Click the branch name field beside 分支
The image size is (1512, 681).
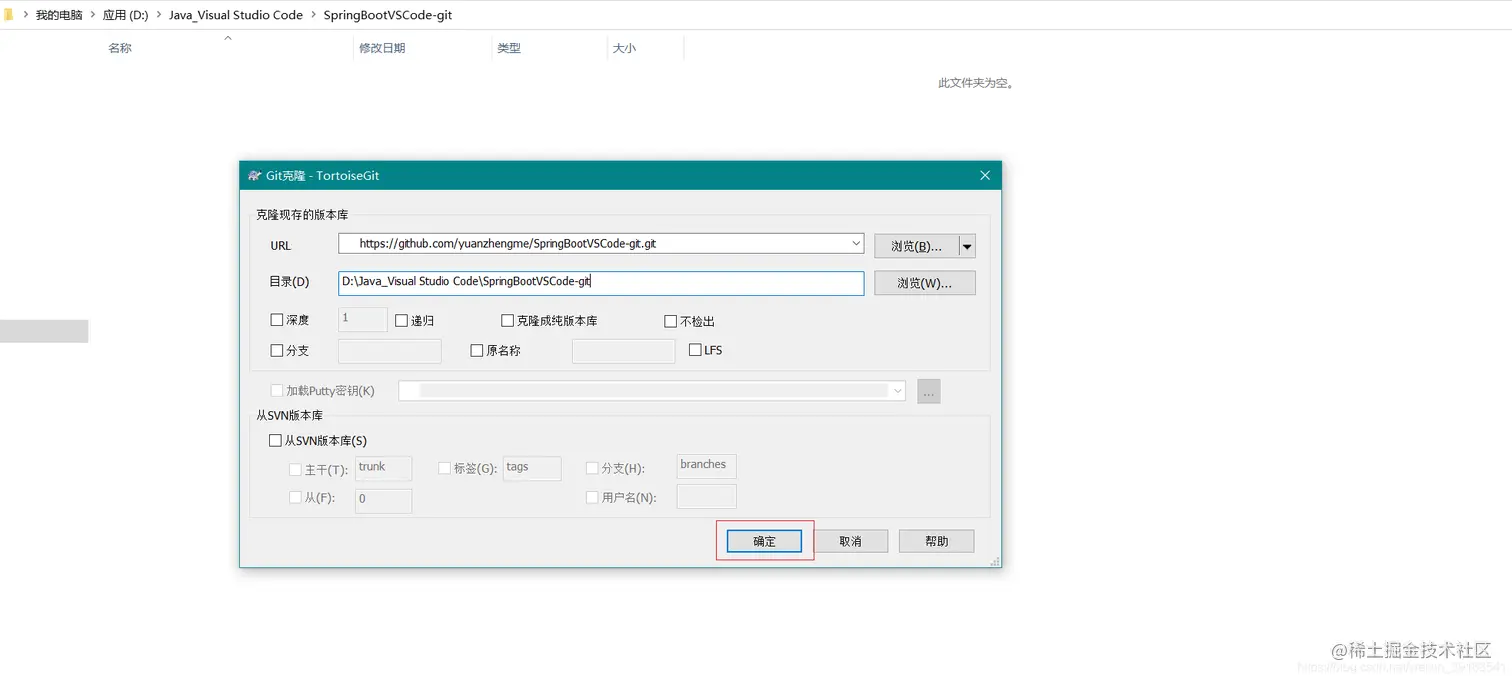click(390, 351)
